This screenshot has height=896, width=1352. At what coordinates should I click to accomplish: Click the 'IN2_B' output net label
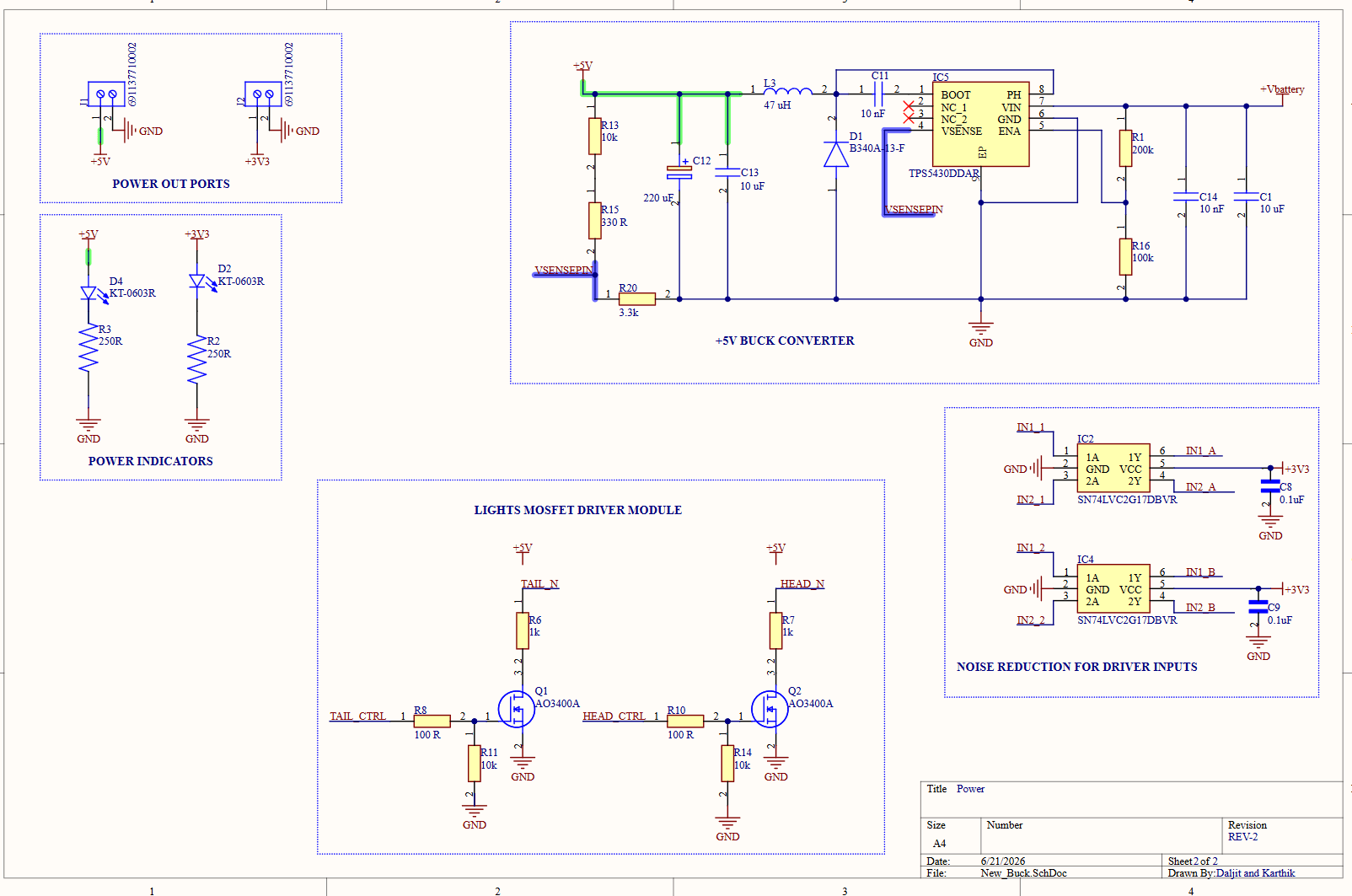(1201, 608)
